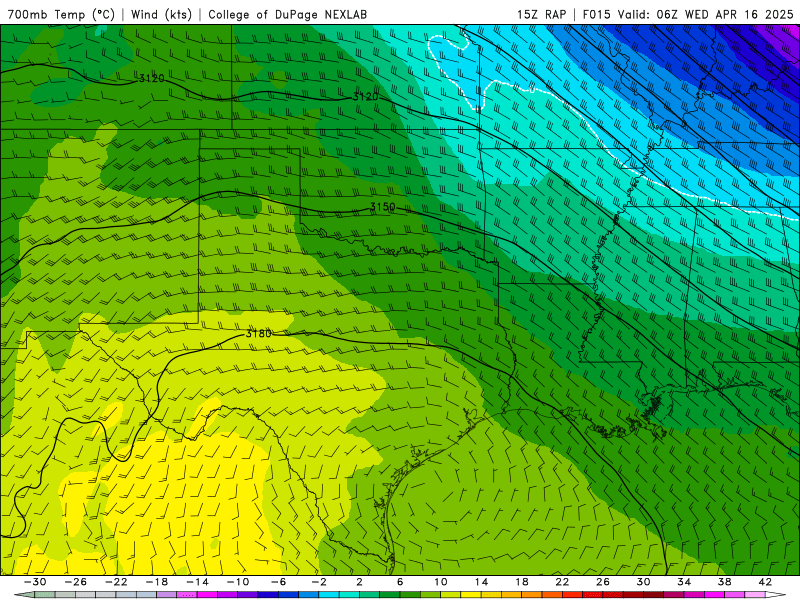
Task: Click the −10 legend tick label
Action: [238, 582]
